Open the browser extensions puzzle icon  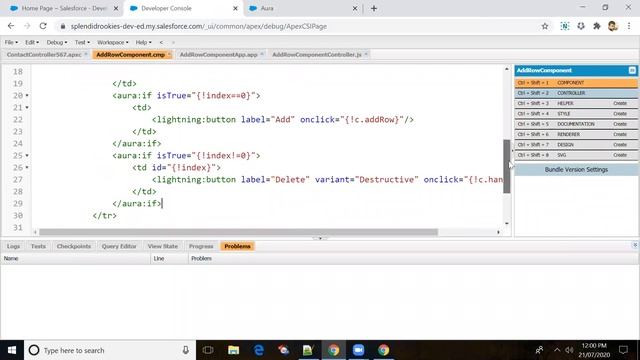click(x=597, y=26)
